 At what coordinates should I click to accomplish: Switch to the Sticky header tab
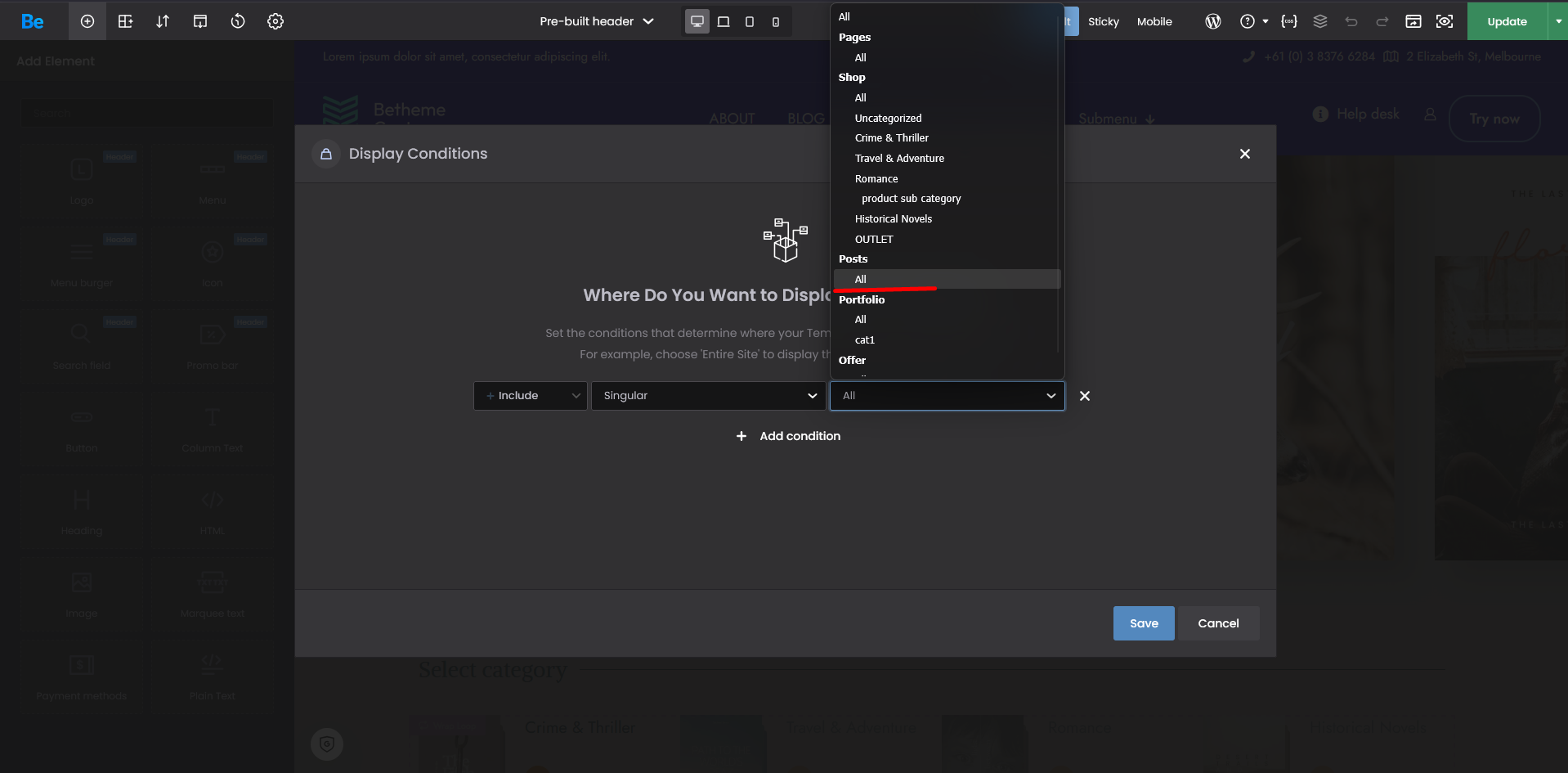pyautogui.click(x=1103, y=21)
